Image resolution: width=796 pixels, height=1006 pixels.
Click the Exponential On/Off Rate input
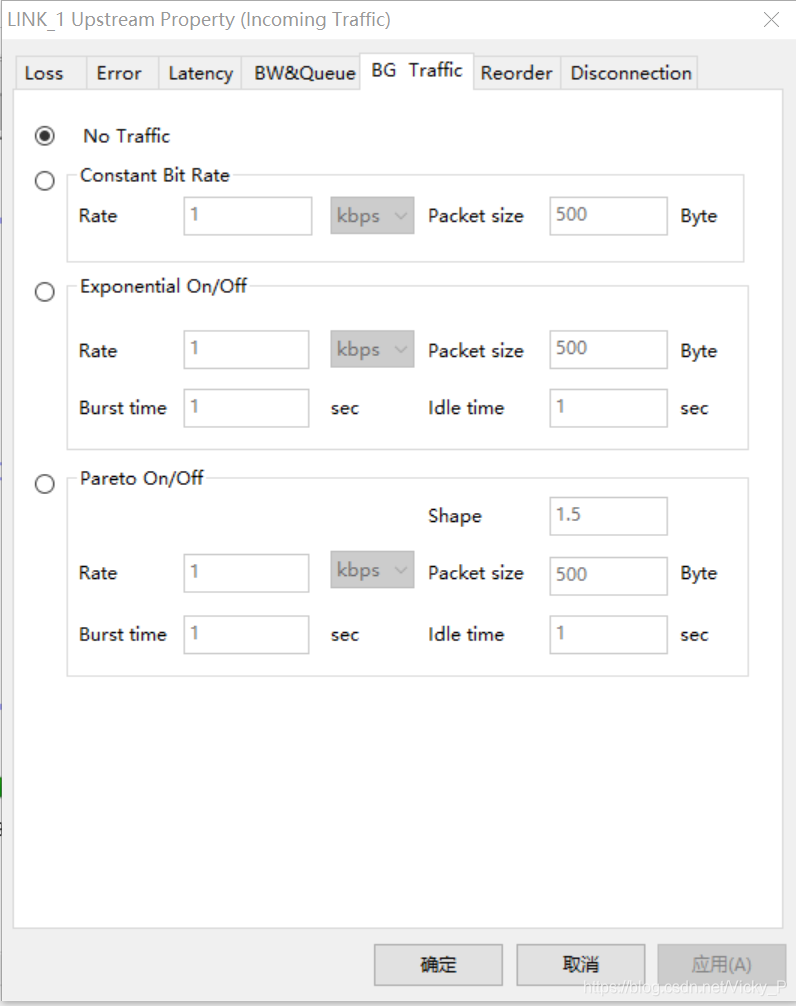point(246,350)
